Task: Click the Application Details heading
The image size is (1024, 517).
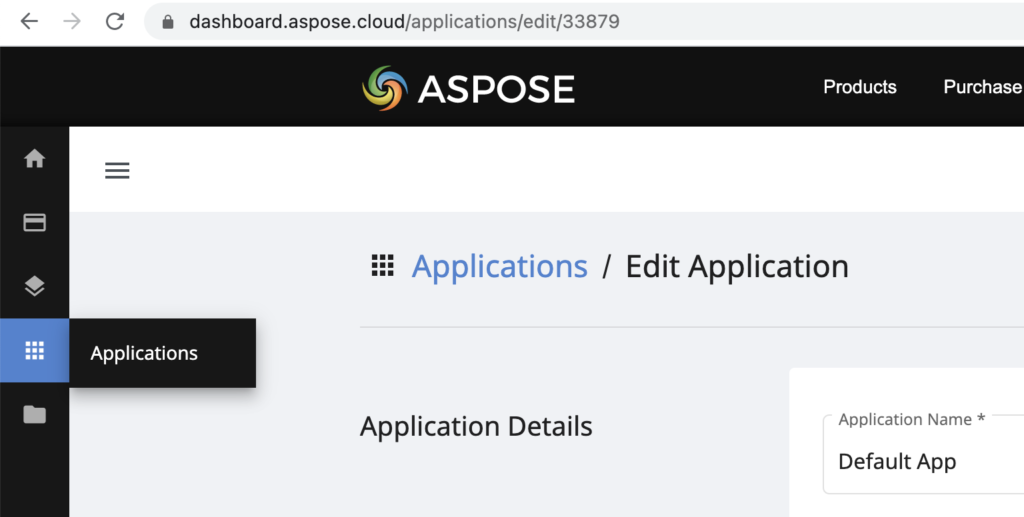Action: coord(476,427)
